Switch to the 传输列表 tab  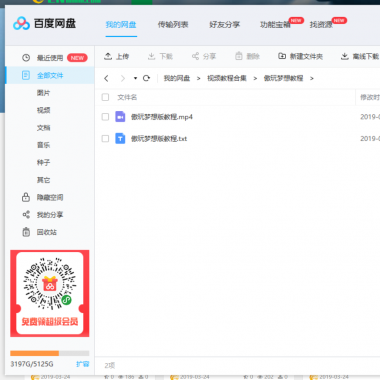(173, 24)
